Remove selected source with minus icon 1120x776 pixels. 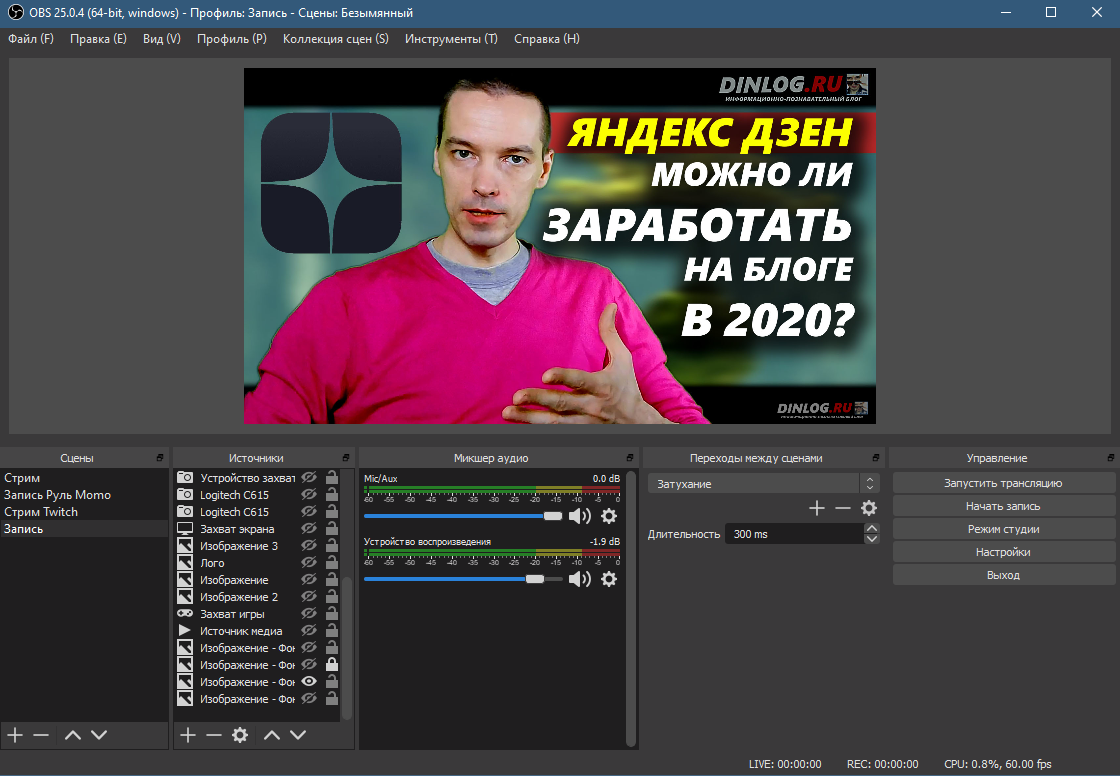[x=214, y=735]
